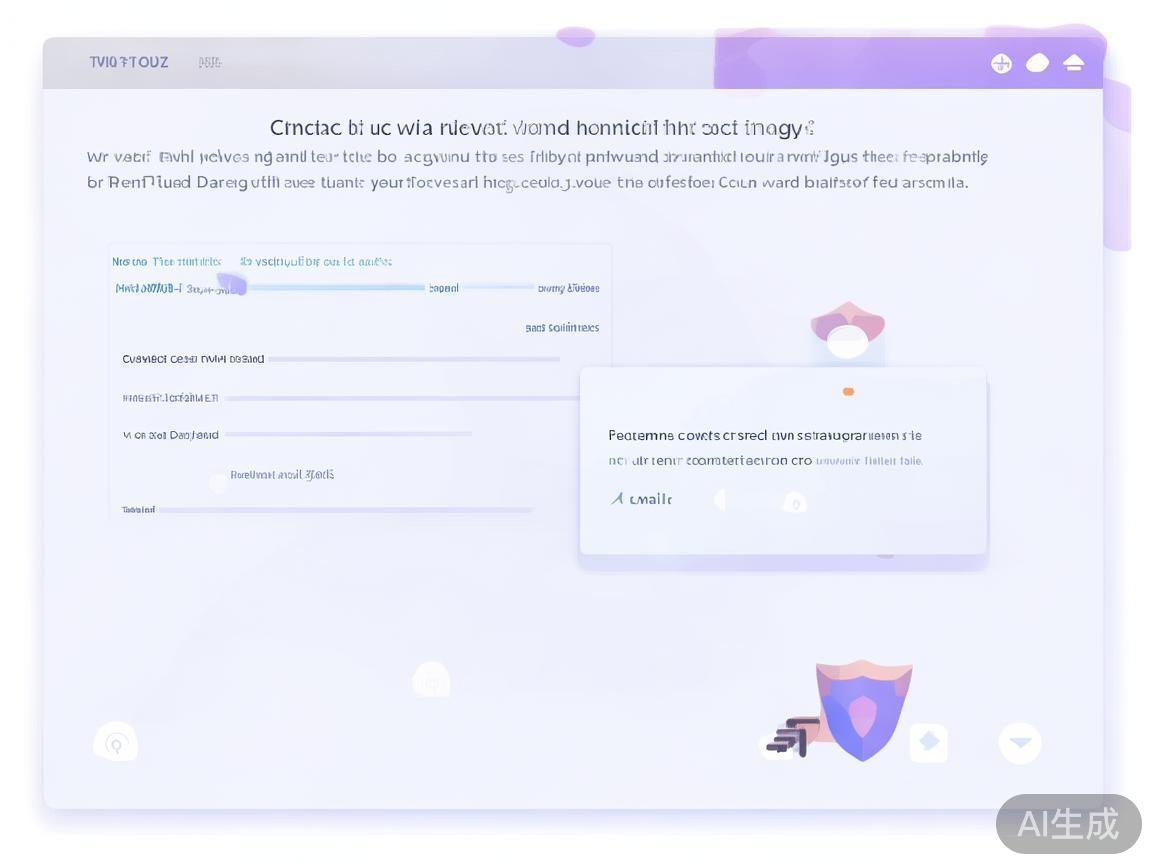Click the left arrow icon in card

[x=720, y=500]
